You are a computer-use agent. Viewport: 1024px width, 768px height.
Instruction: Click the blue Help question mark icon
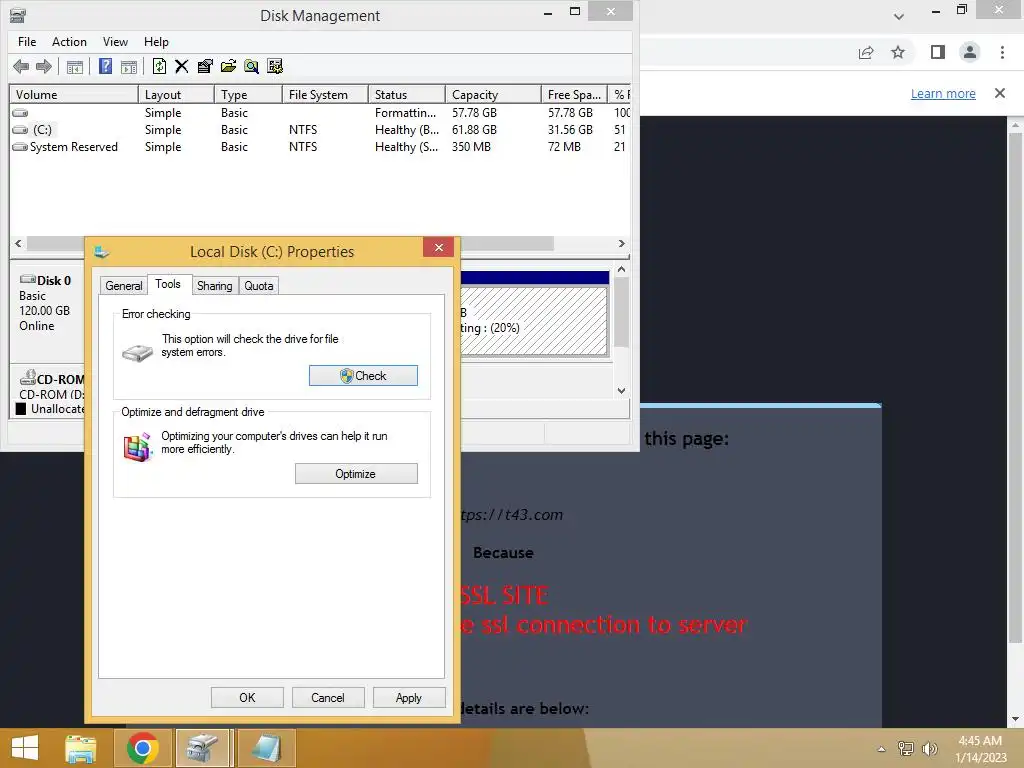[105, 66]
